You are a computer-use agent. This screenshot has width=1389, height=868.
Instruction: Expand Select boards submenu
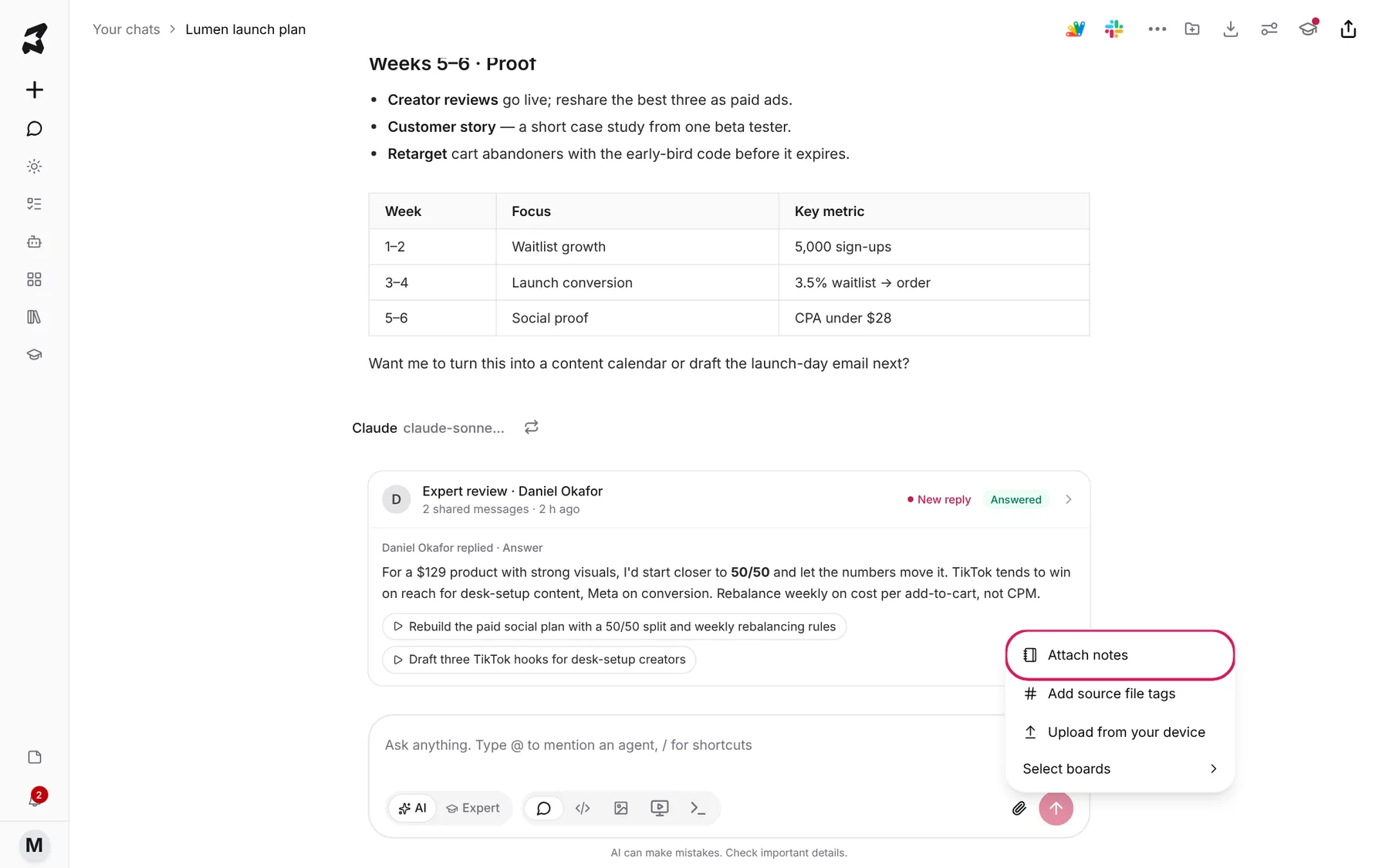pos(1120,768)
